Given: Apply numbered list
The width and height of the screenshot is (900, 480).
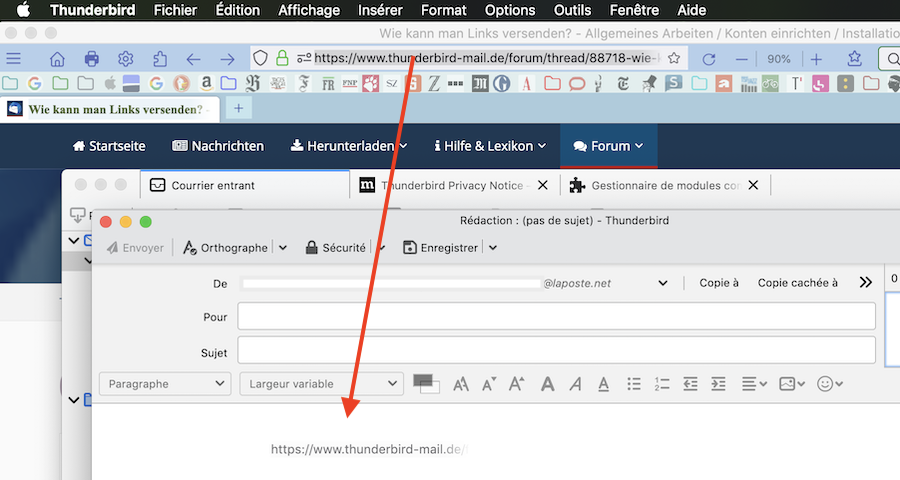Looking at the screenshot, I should (x=662, y=384).
